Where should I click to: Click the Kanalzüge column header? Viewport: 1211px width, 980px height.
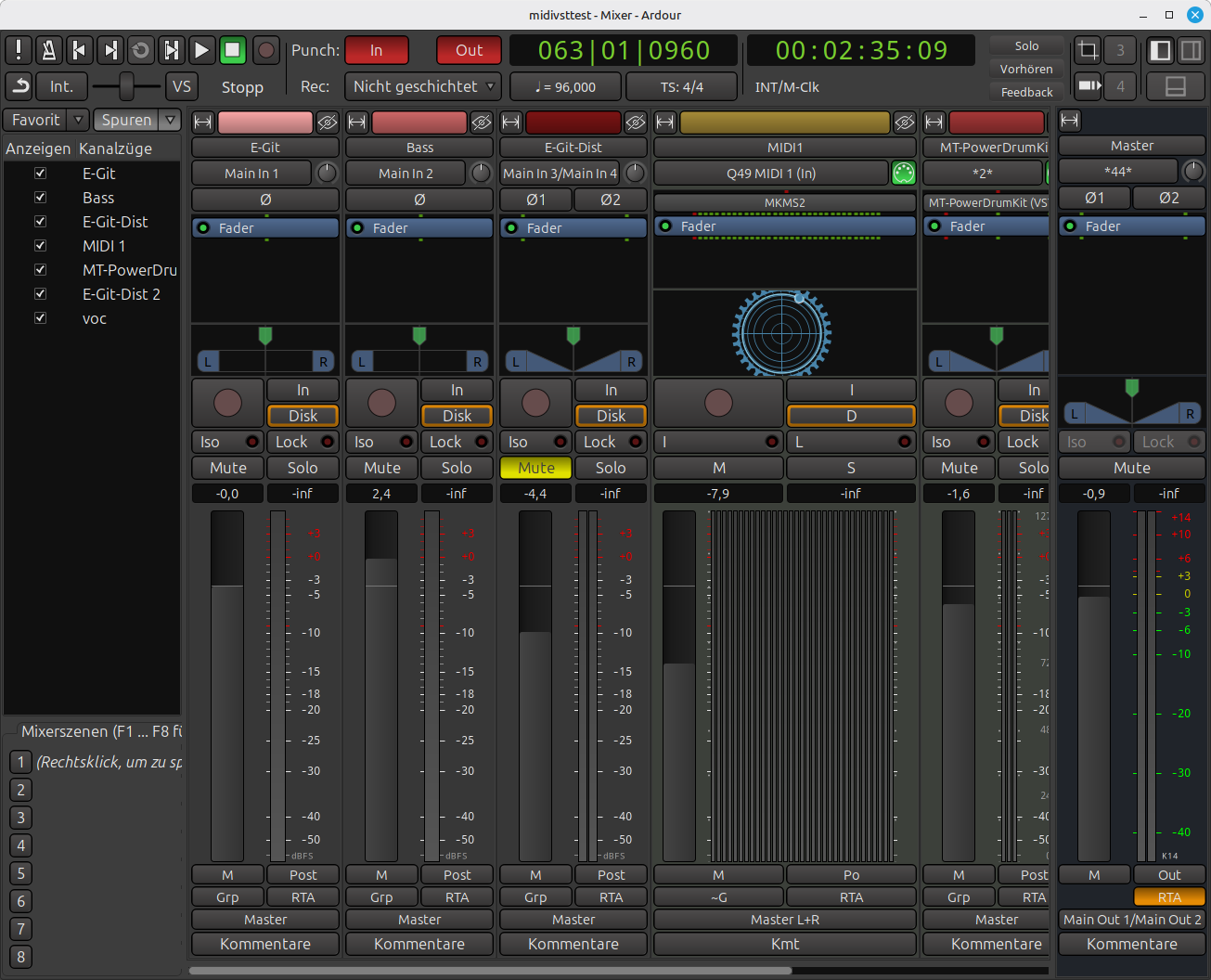click(115, 148)
